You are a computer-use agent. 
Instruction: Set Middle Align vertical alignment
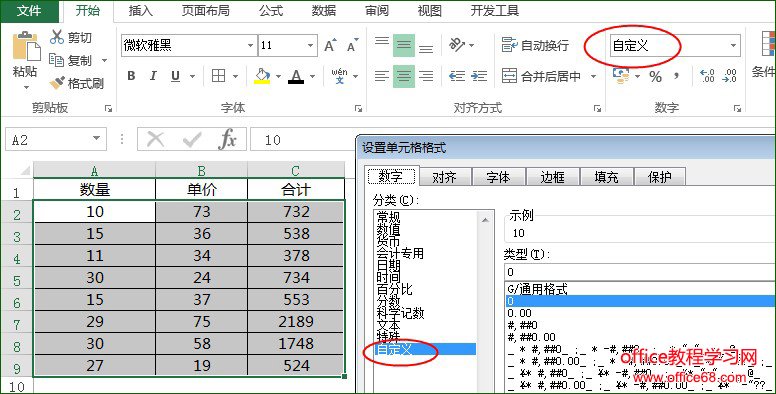click(404, 46)
